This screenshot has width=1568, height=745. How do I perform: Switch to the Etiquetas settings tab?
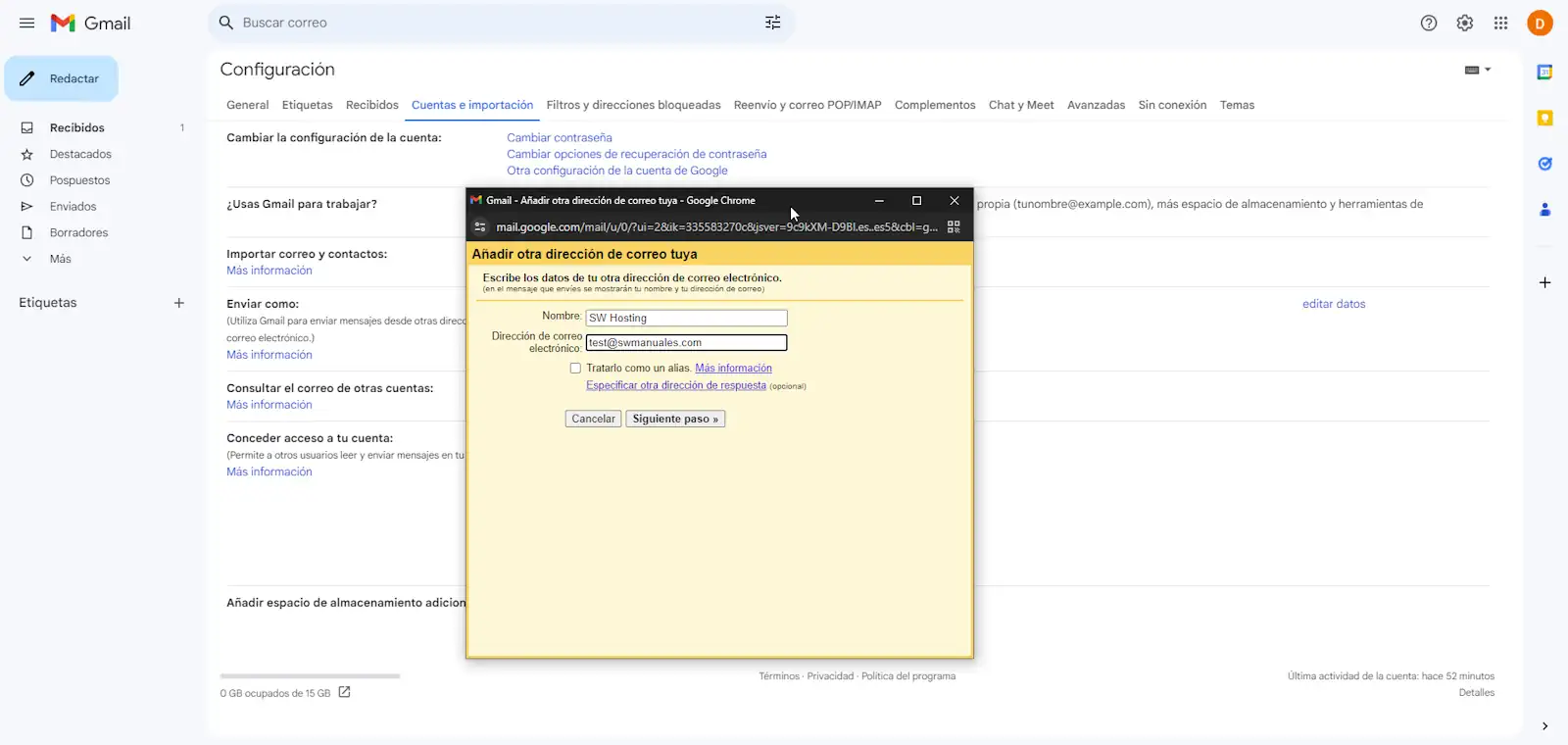coord(307,105)
